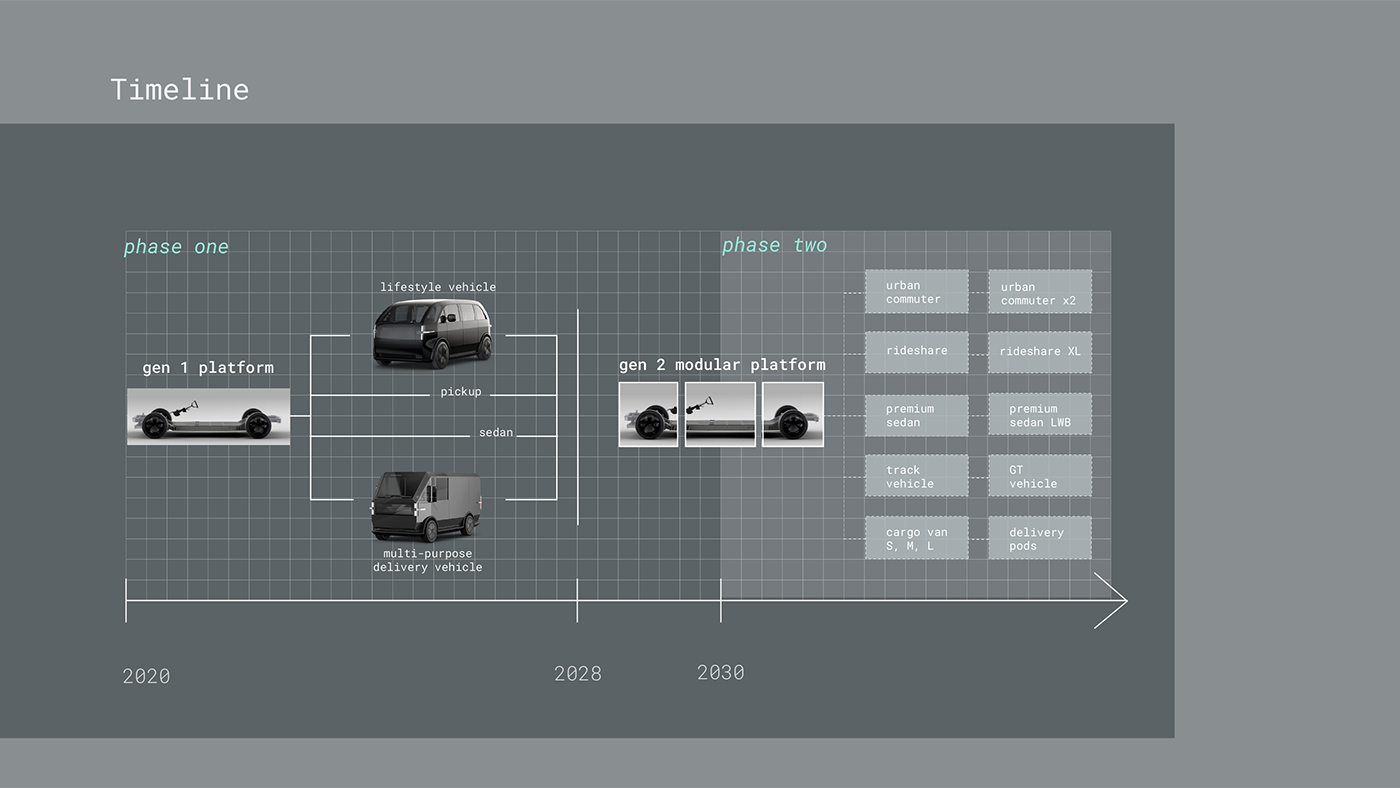Enable the rideshare XL variant
This screenshot has height=788, width=1400.
(1039, 351)
